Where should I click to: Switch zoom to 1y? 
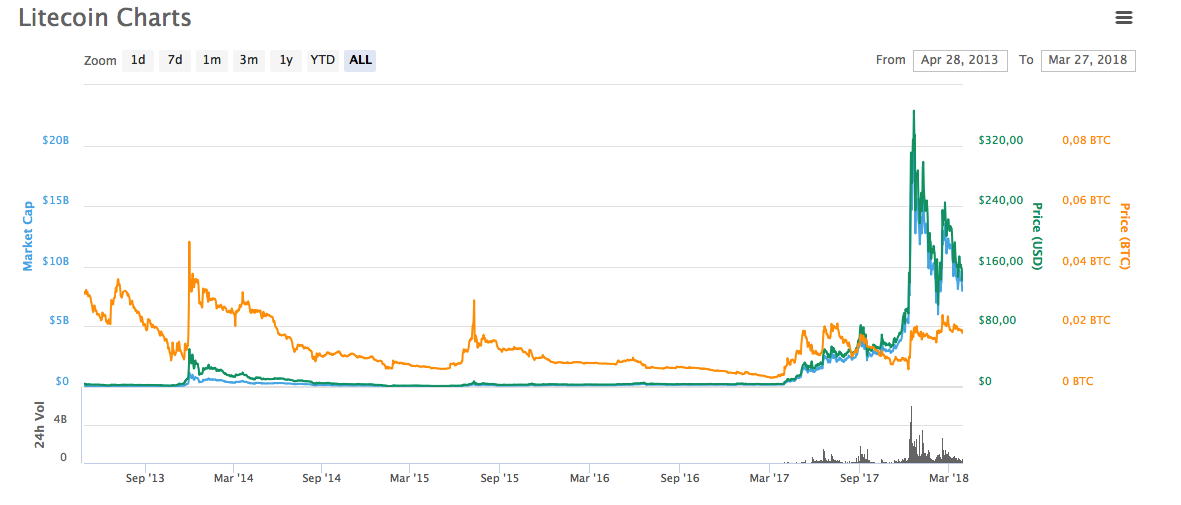(286, 60)
